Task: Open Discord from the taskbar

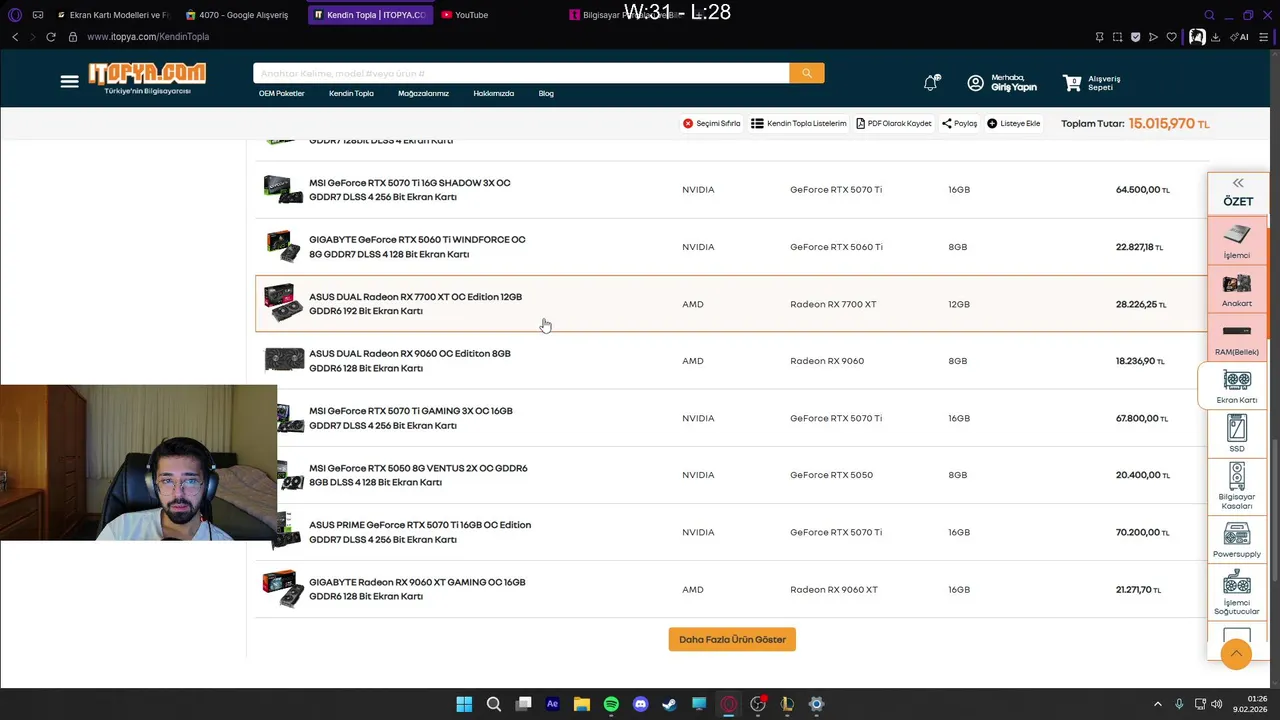Action: point(640,704)
